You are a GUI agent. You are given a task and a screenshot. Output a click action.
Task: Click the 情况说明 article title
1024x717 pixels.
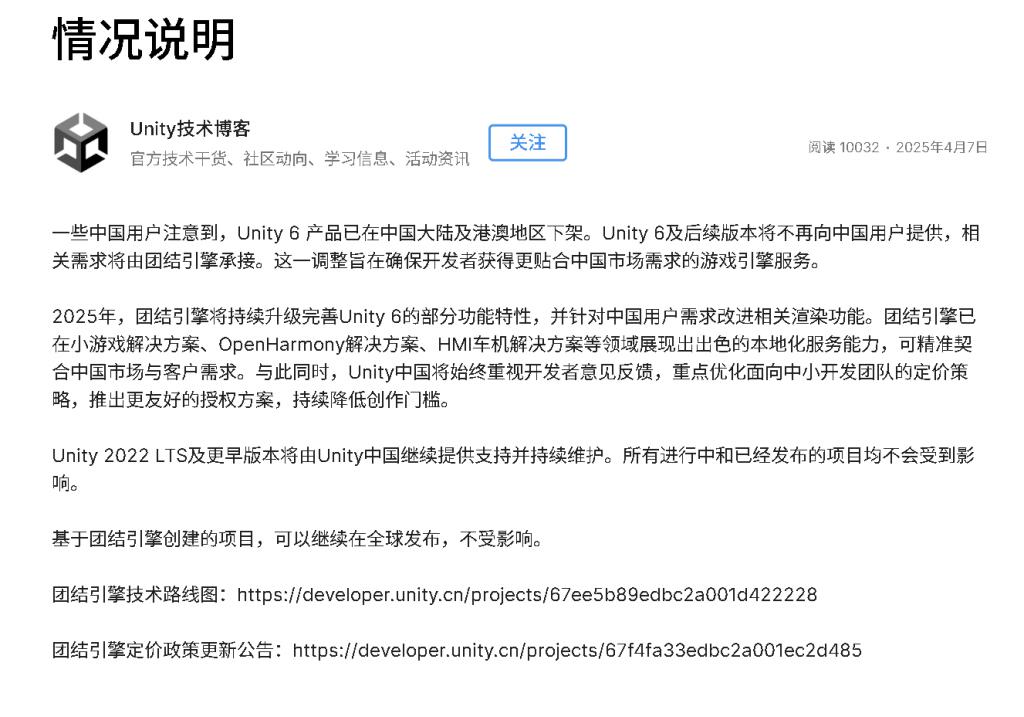pos(144,39)
